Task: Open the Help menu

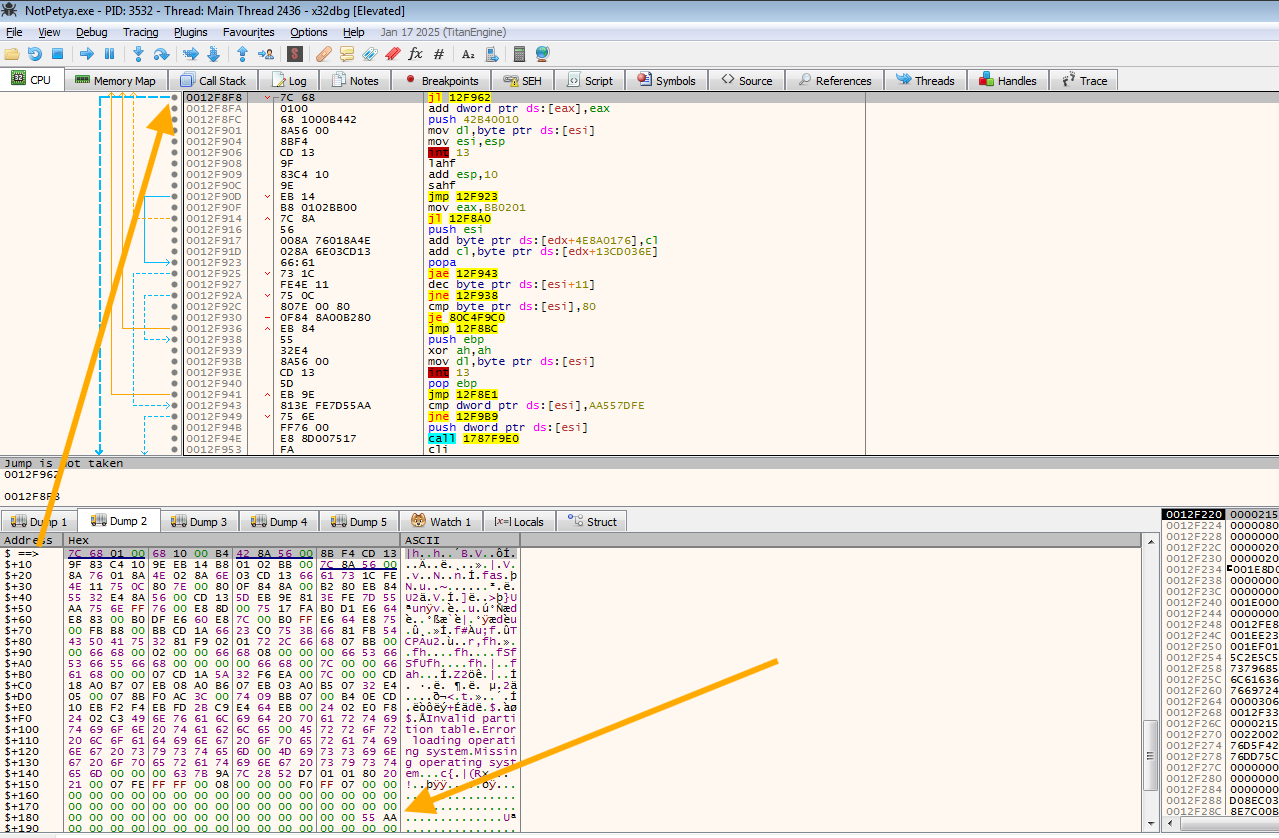Action: (x=354, y=32)
